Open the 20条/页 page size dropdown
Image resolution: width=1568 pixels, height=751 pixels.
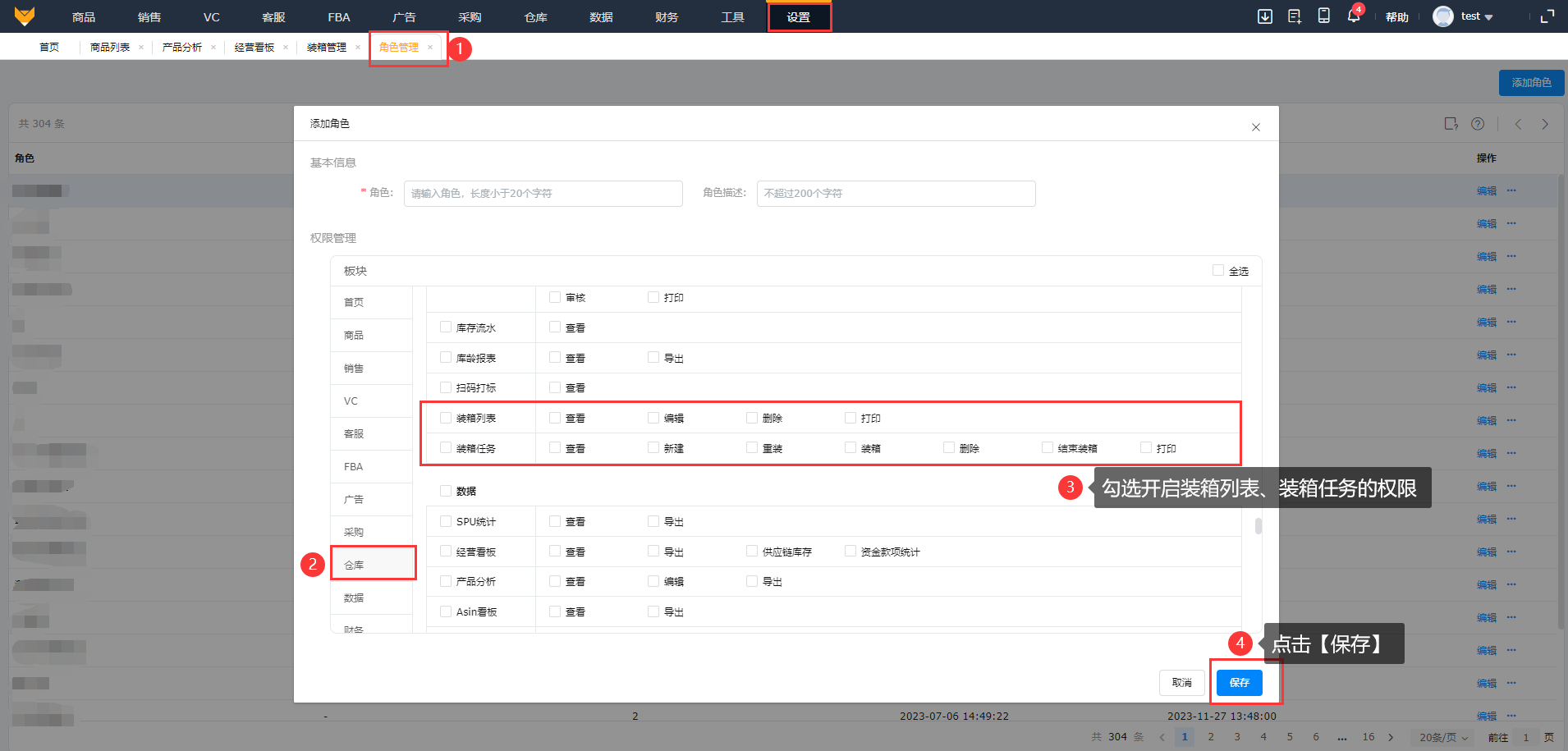tap(1444, 737)
